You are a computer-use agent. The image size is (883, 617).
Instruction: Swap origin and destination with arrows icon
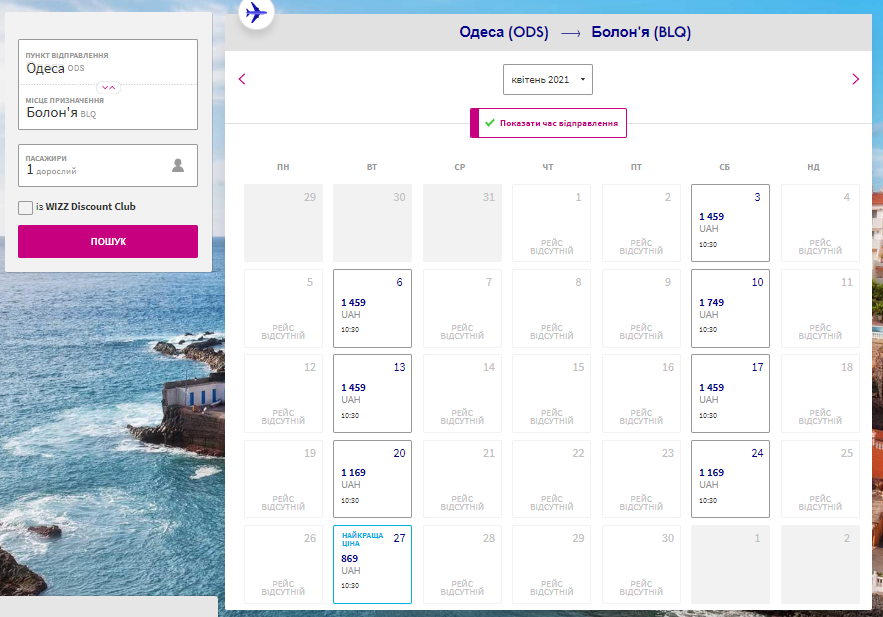click(x=109, y=87)
